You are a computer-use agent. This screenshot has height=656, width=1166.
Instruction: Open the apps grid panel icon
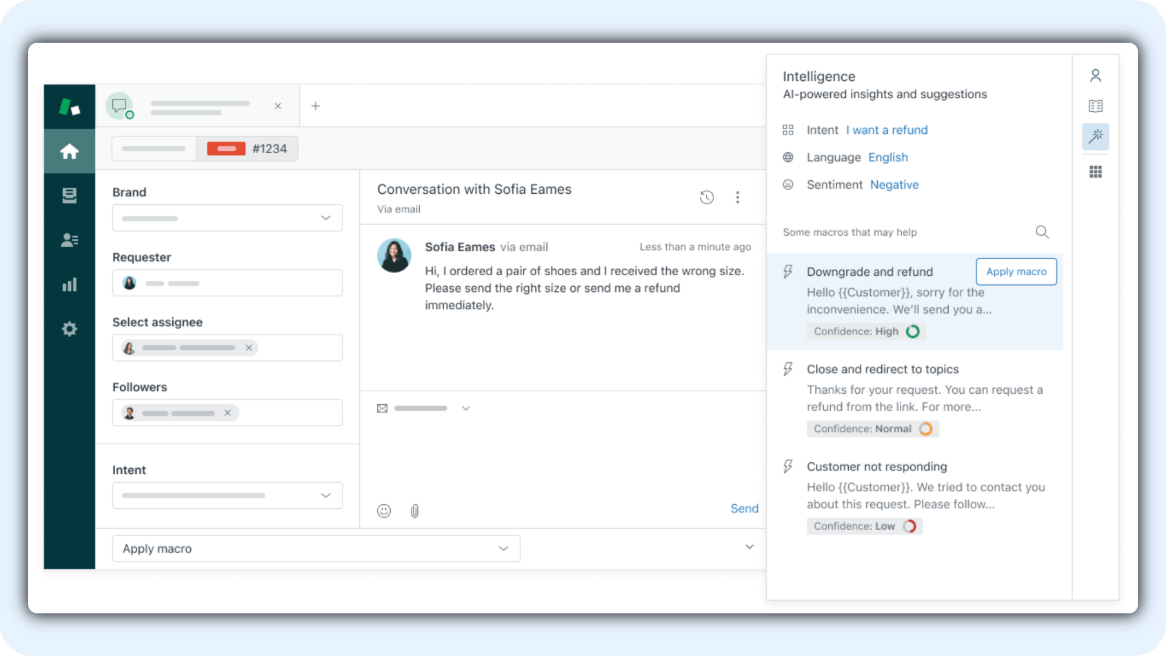pos(1095,172)
